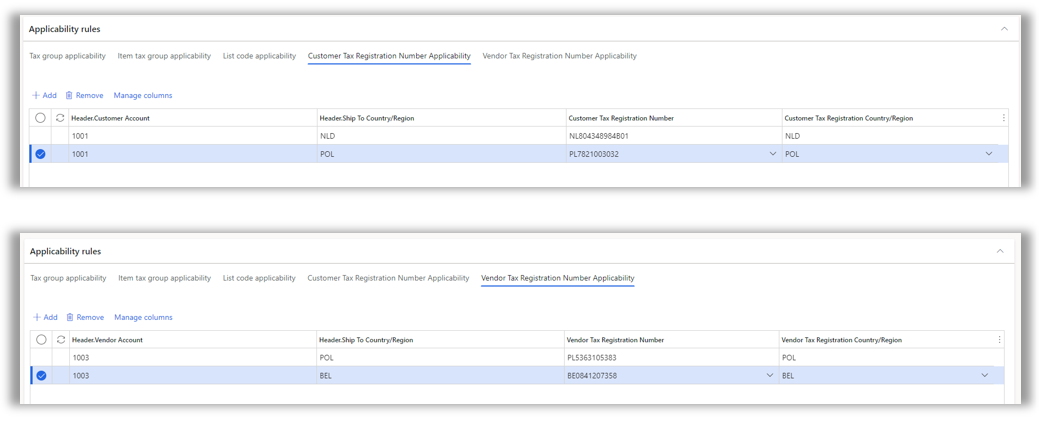Click the Add plus icon in top panel
The width and height of the screenshot is (1039, 421).
click(36, 96)
